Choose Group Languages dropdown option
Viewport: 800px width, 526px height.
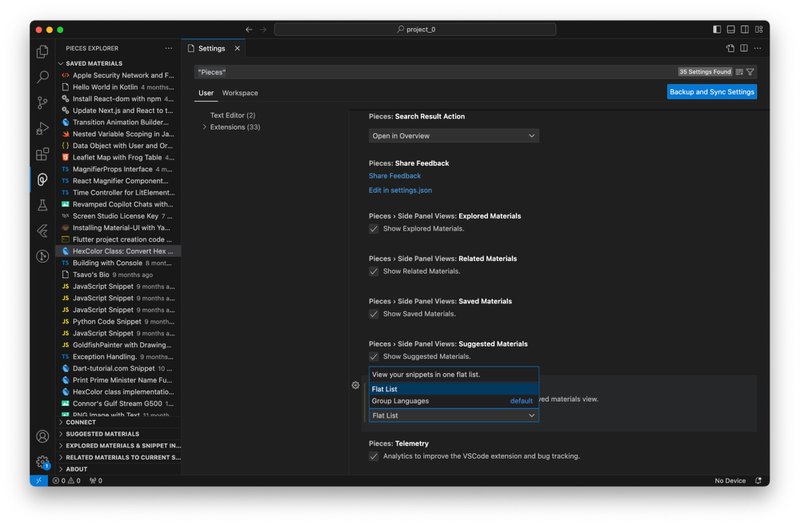(x=454, y=401)
